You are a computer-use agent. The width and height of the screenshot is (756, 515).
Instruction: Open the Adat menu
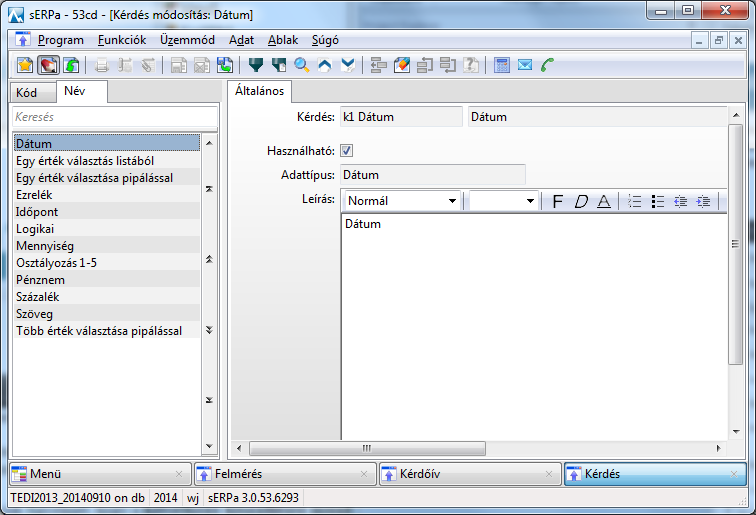coord(241,40)
